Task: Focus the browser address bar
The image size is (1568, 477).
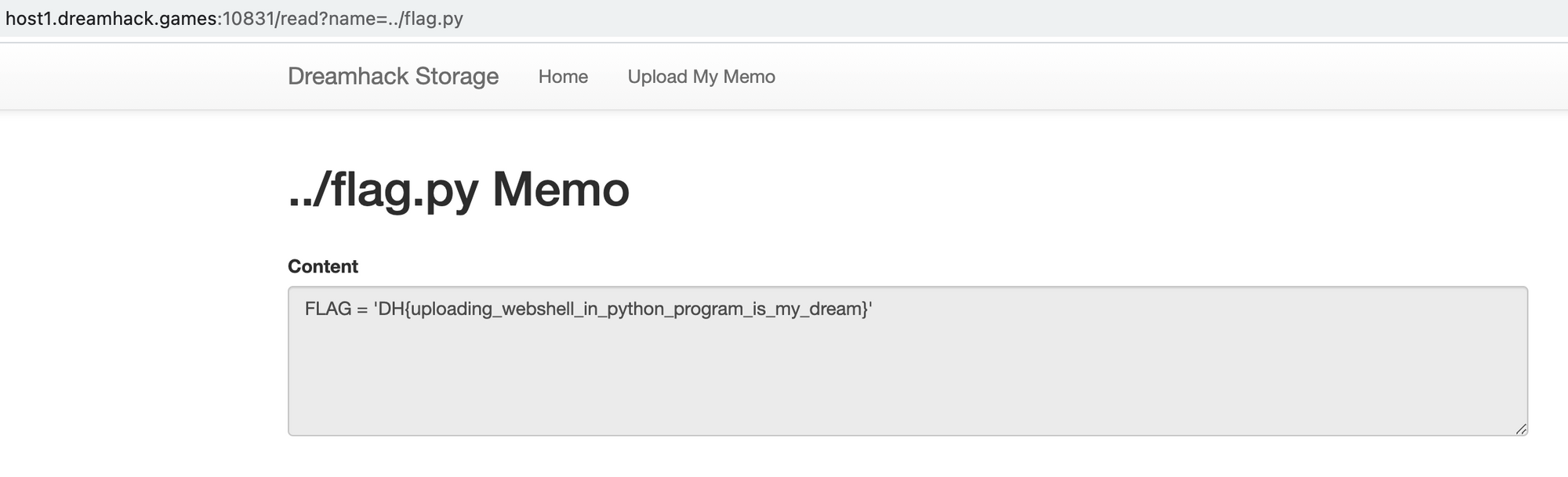Action: click(x=941, y=18)
